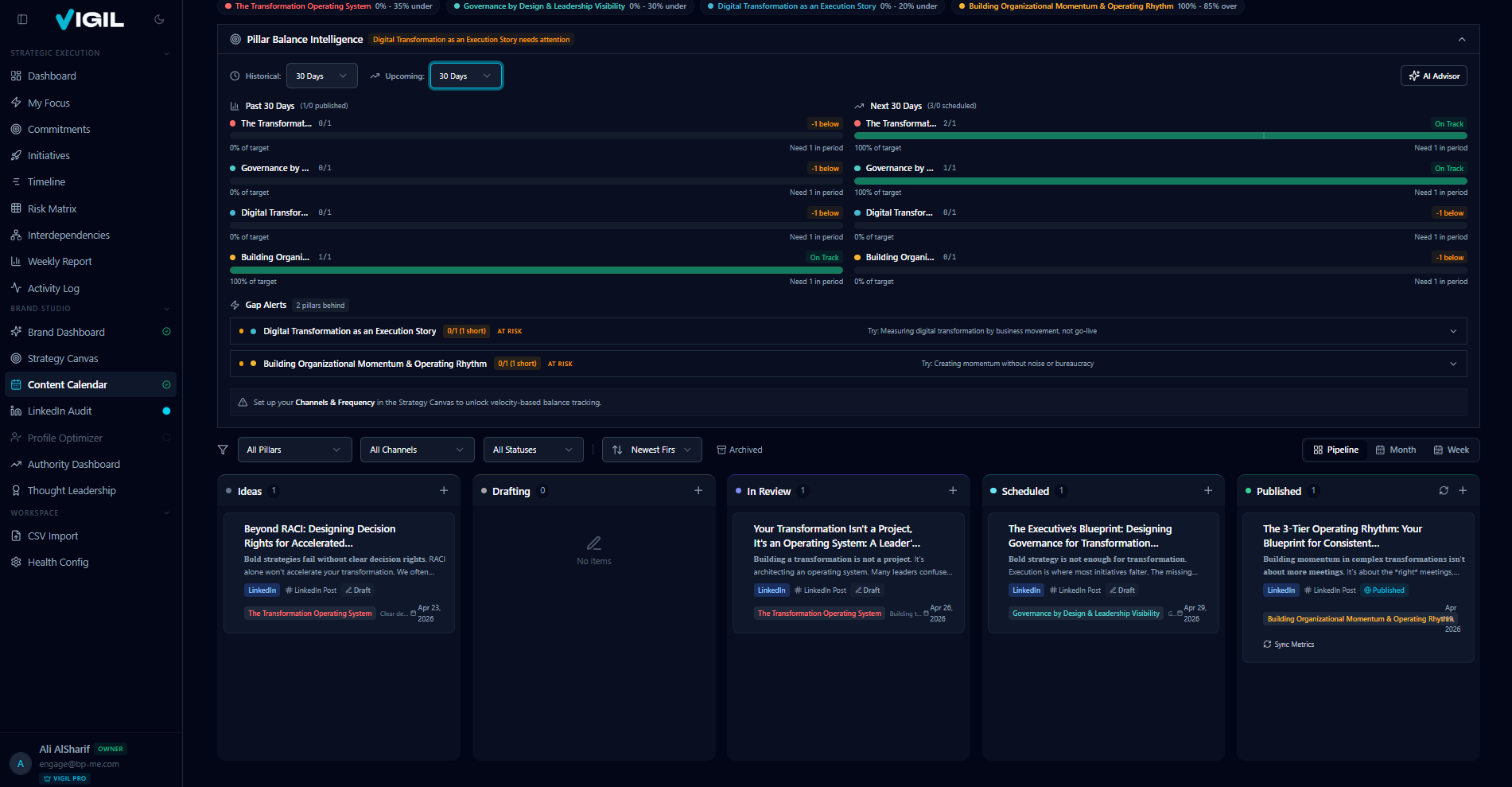1512x787 pixels.
Task: Click the refresh icon on the Published column
Action: [x=1444, y=490]
